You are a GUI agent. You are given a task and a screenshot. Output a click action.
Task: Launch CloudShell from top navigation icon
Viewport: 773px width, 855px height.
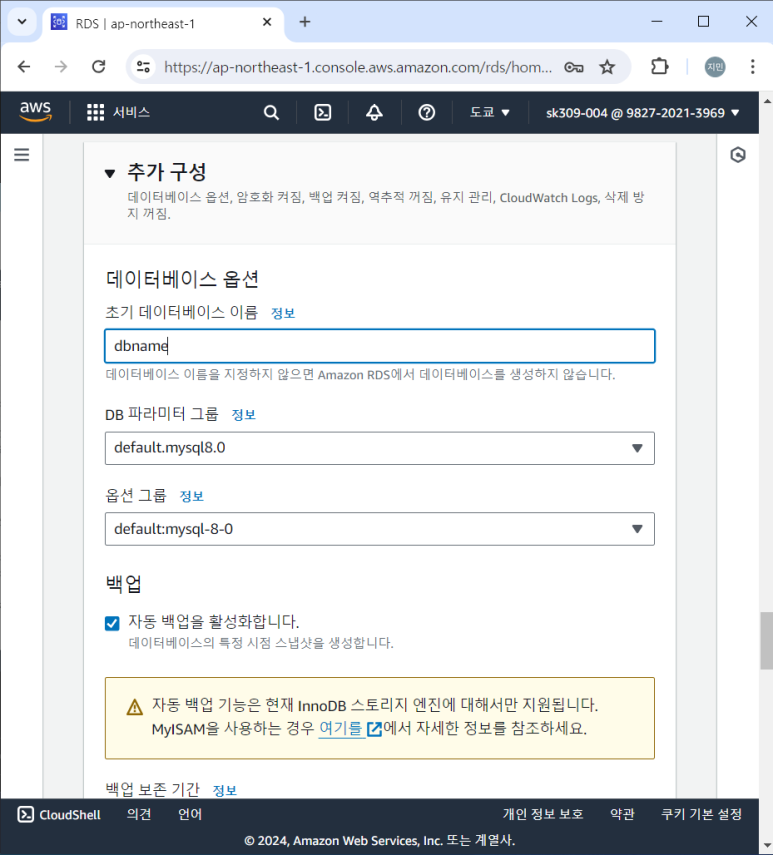[323, 113]
